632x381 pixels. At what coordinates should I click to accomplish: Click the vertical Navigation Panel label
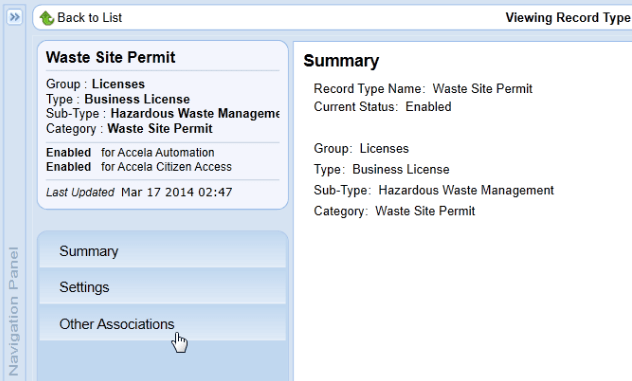click(x=13, y=311)
